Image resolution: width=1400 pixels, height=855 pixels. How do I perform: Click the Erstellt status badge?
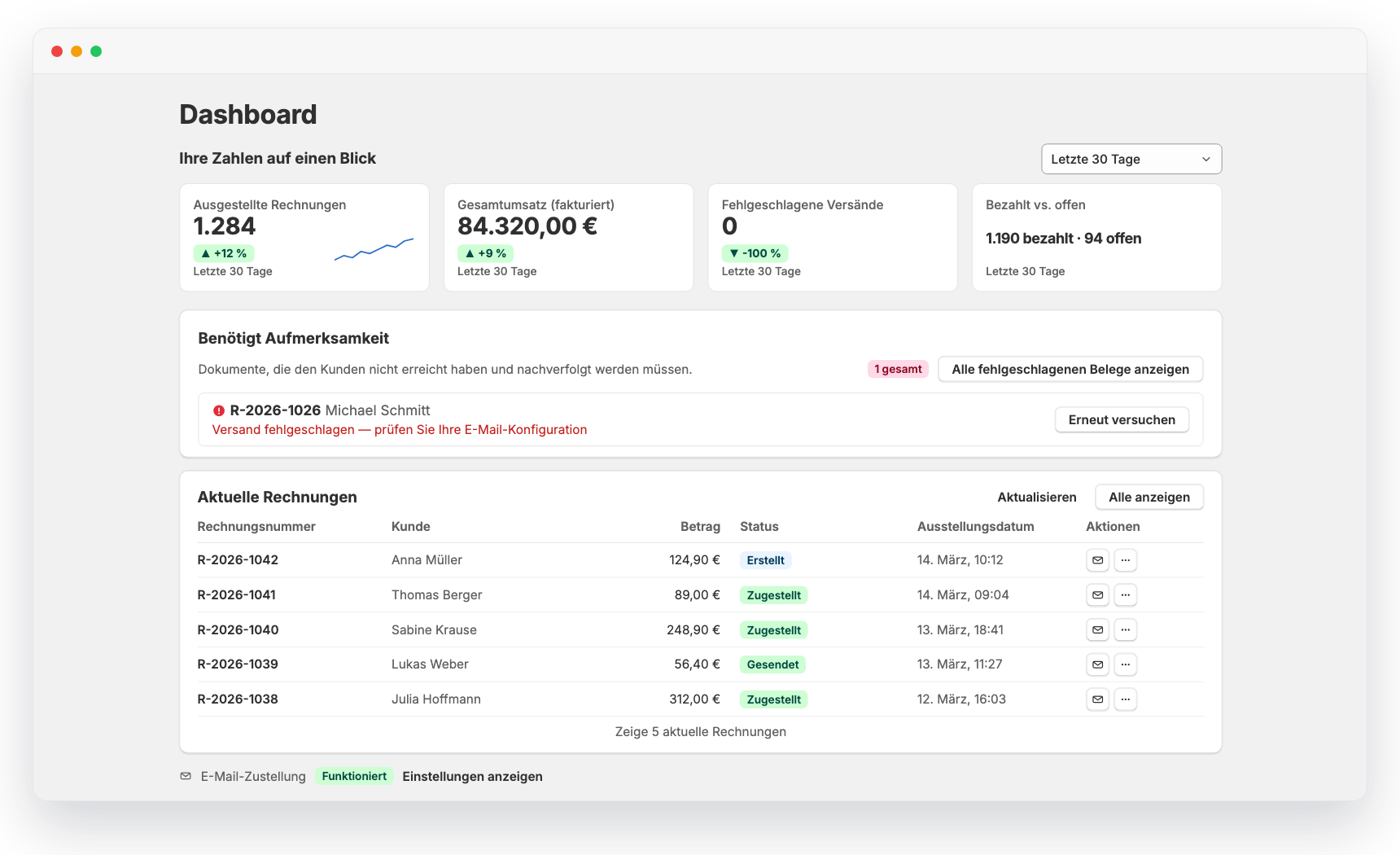click(765, 560)
